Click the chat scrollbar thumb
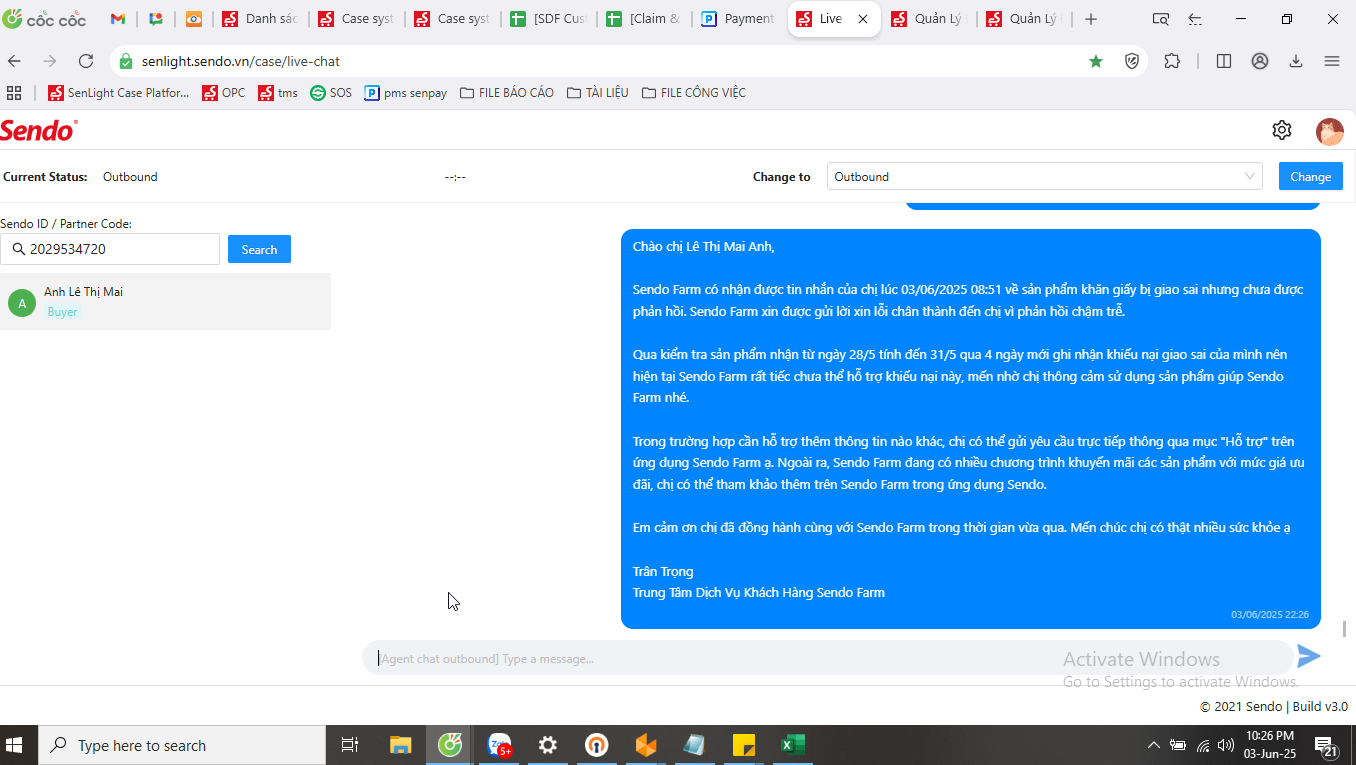Viewport: 1356px width, 765px height. pyautogui.click(x=1344, y=628)
